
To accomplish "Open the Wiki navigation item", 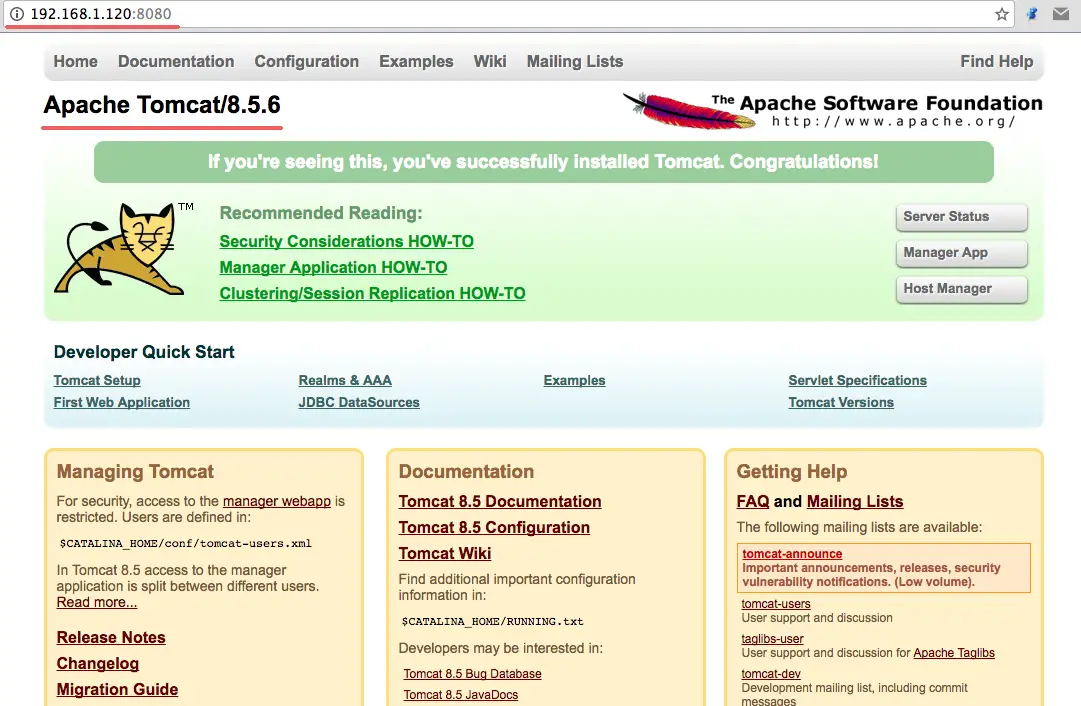I will click(490, 61).
